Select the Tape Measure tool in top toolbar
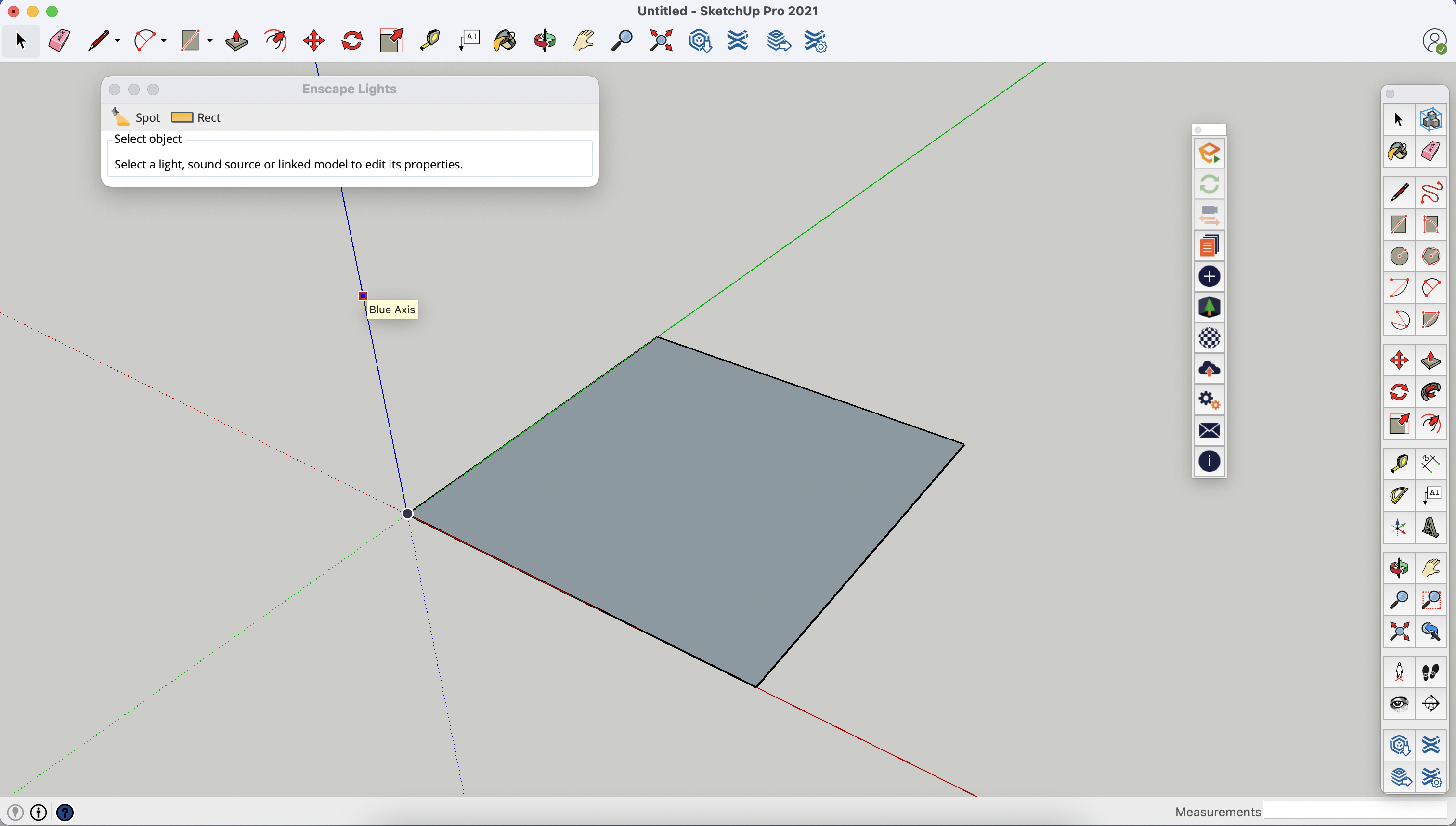The height and width of the screenshot is (826, 1456). pos(430,41)
